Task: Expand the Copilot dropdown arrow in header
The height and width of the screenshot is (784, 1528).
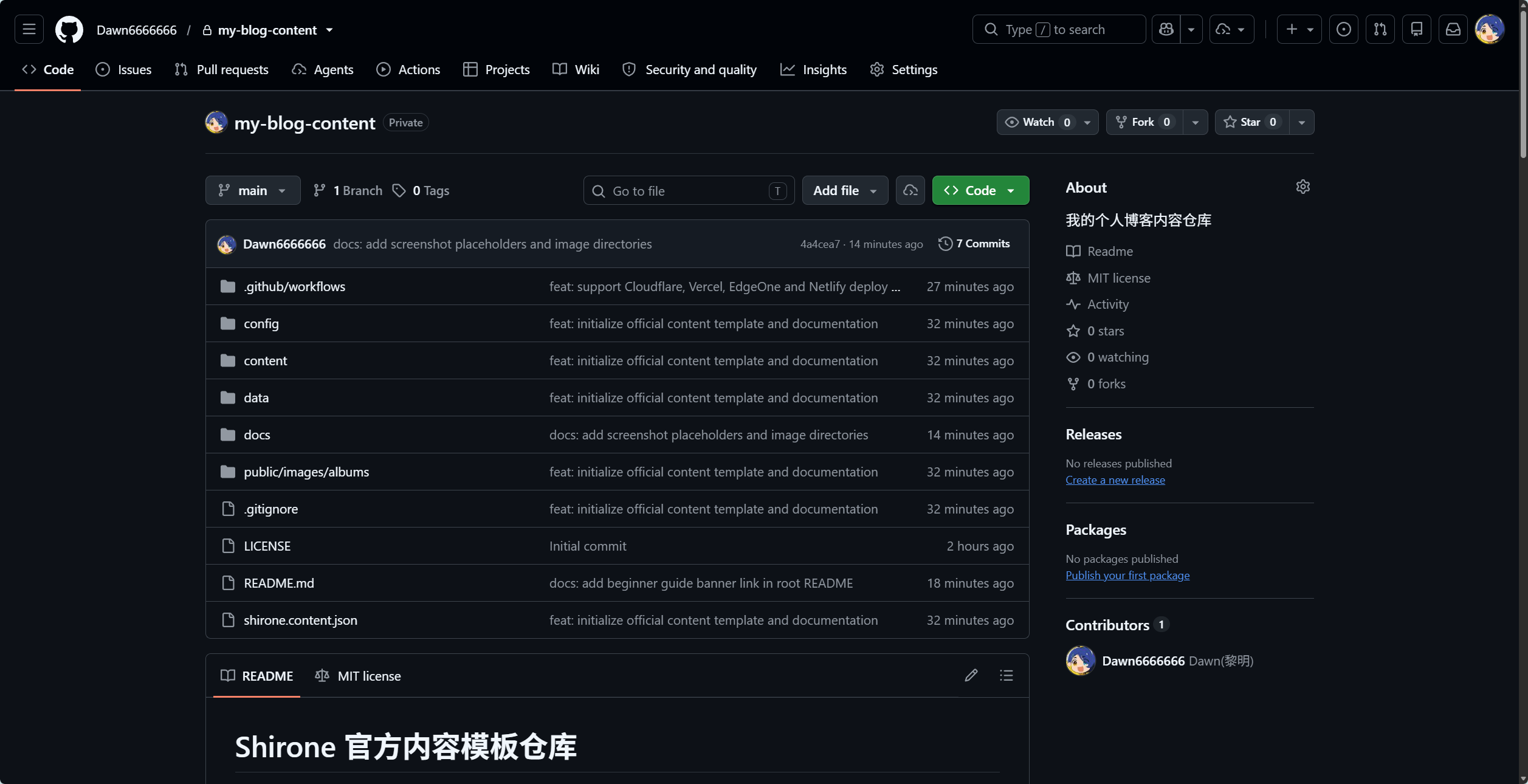Action: pyautogui.click(x=1191, y=29)
